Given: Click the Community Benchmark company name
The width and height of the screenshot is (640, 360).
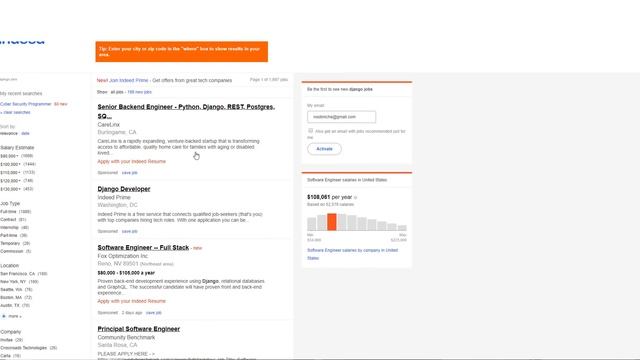Looking at the screenshot, I should (126, 338).
